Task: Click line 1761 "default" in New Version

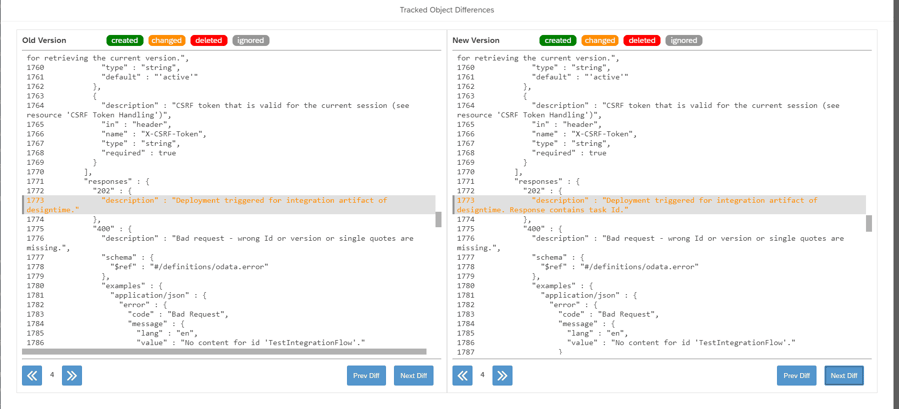Action: click(580, 77)
